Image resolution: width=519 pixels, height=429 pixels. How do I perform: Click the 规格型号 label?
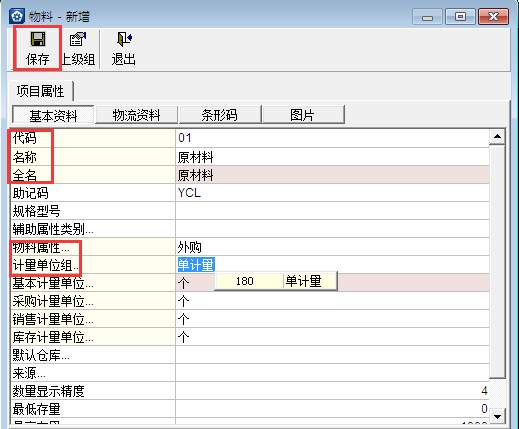tap(37, 211)
